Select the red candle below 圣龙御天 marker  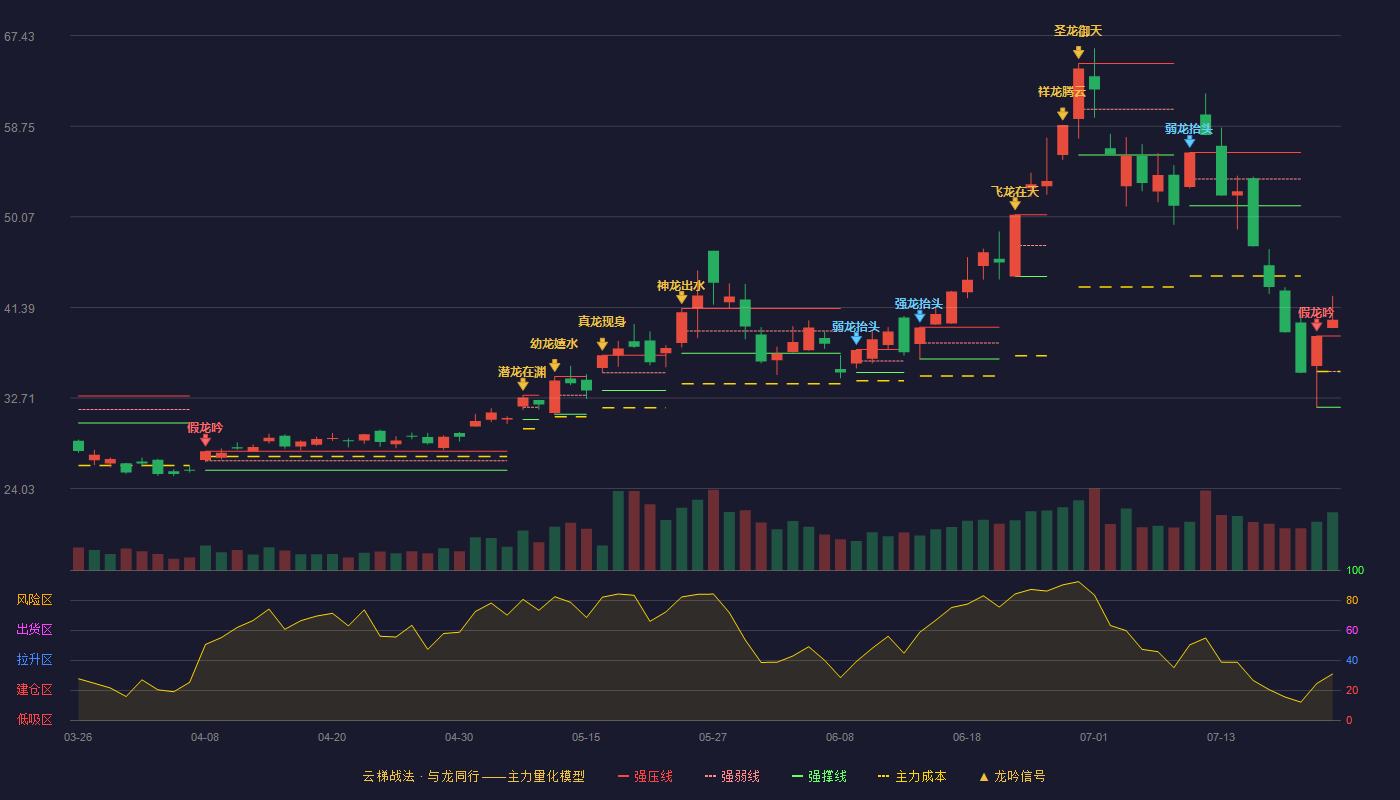tap(1078, 93)
